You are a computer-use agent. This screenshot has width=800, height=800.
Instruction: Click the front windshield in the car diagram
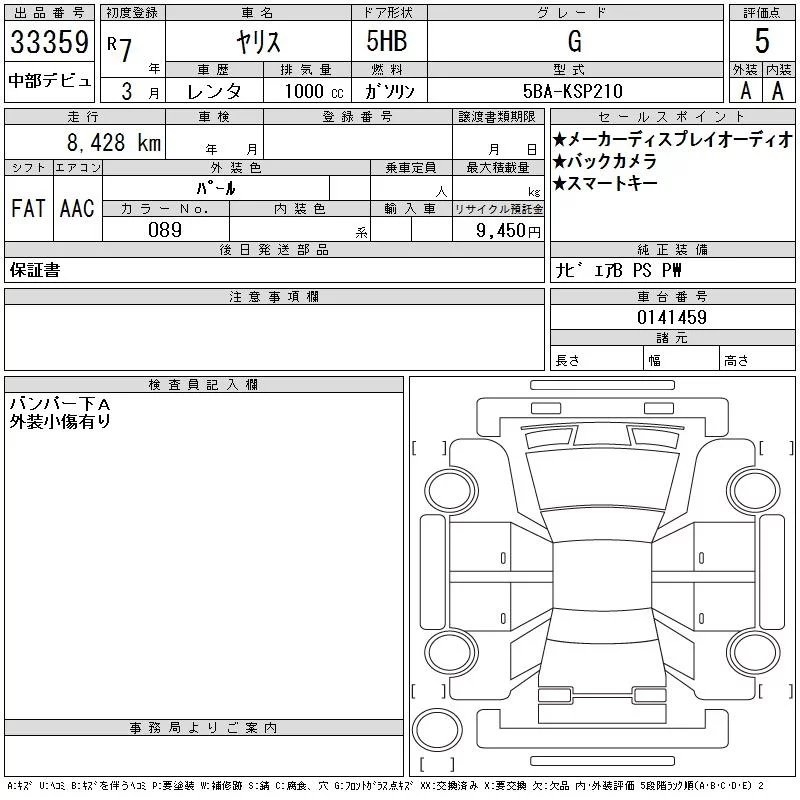tap(602, 523)
